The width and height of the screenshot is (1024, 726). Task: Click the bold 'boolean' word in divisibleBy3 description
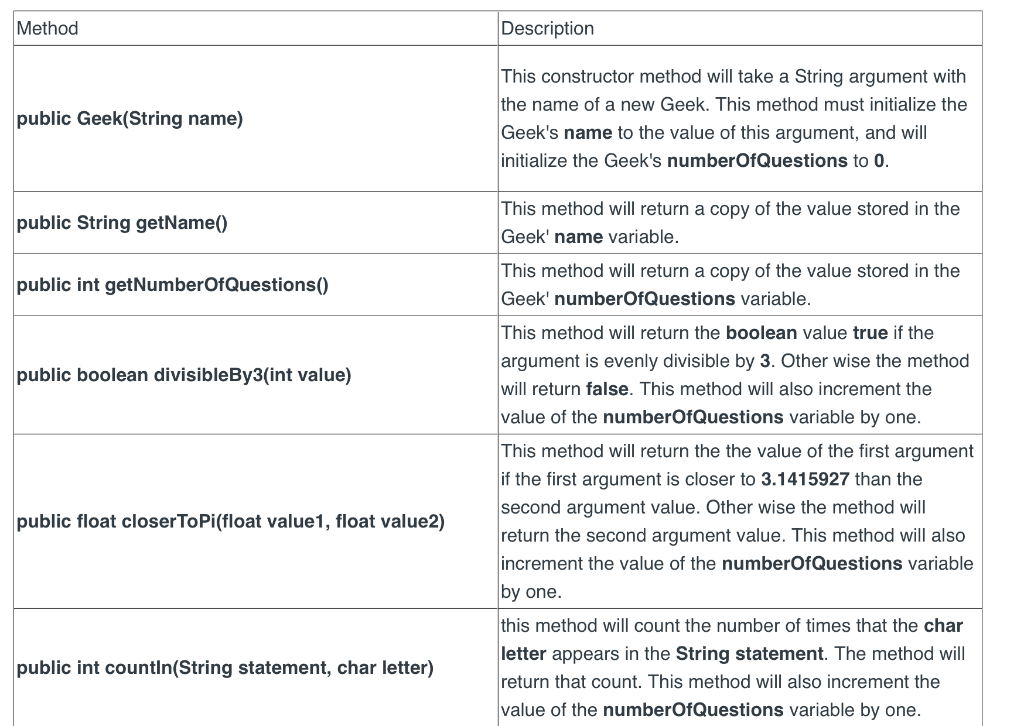tap(761, 333)
